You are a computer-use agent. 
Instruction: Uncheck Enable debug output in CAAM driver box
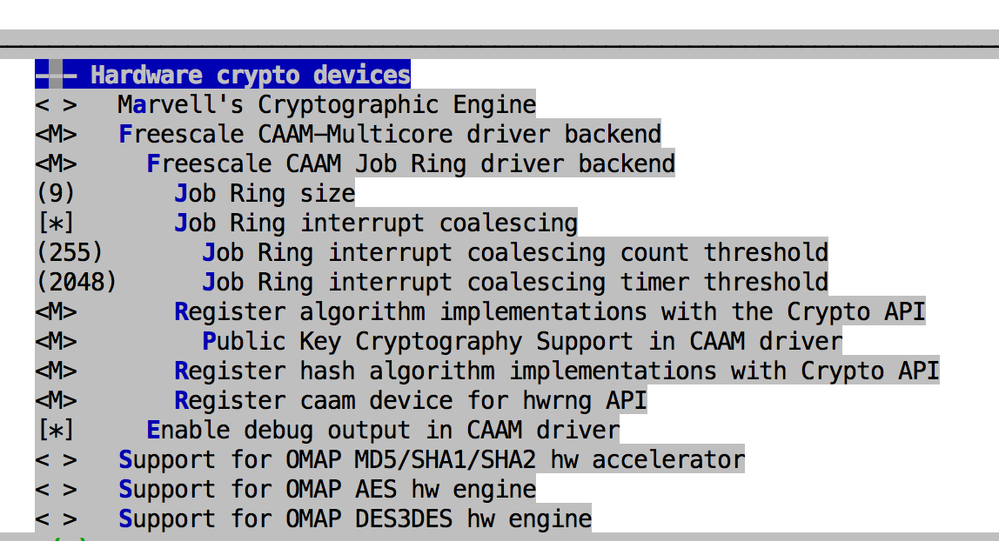[56, 430]
